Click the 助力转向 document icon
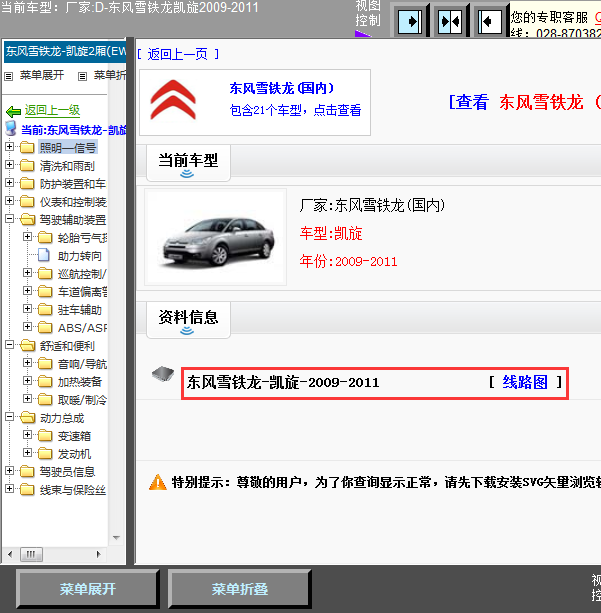The image size is (601, 613). (x=44, y=256)
